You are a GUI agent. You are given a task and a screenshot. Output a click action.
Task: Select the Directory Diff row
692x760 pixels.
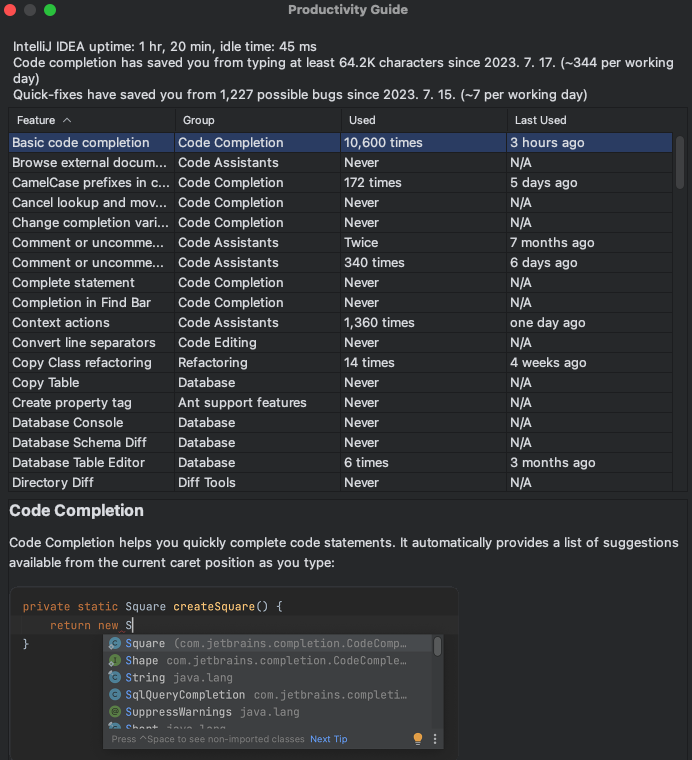coord(340,482)
